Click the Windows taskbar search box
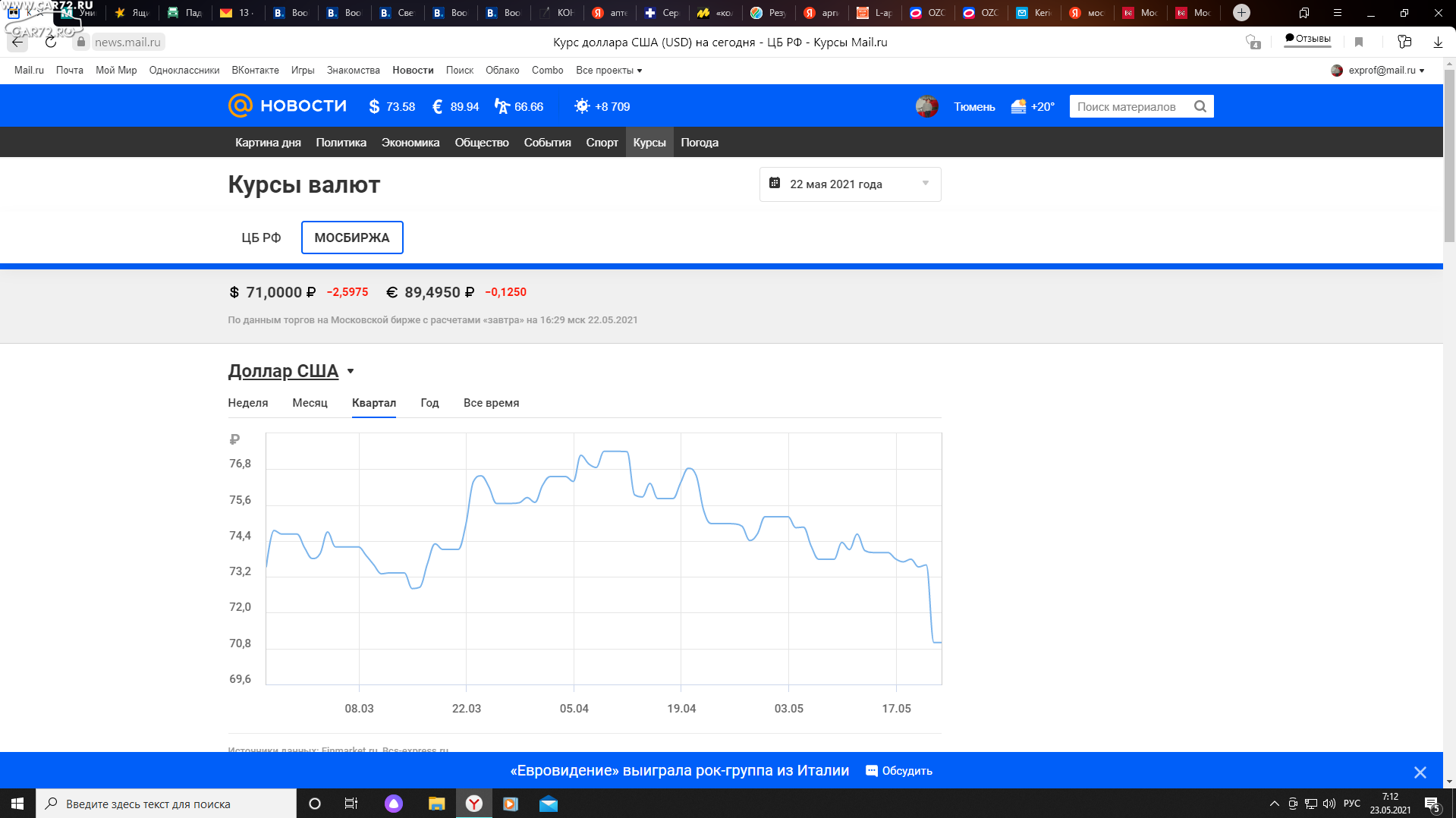 (x=166, y=804)
